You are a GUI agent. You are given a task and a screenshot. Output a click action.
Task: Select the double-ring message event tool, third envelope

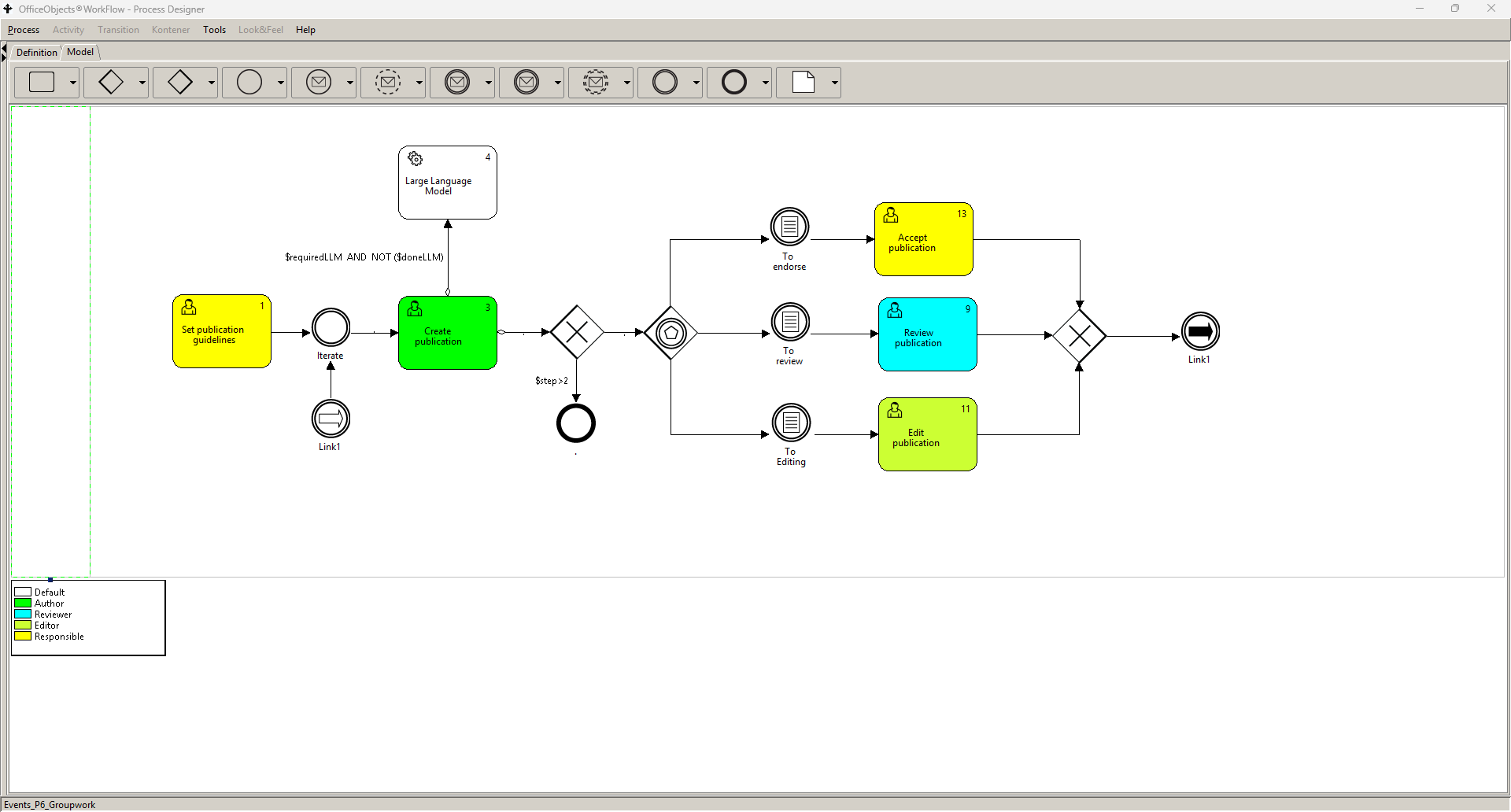click(457, 82)
